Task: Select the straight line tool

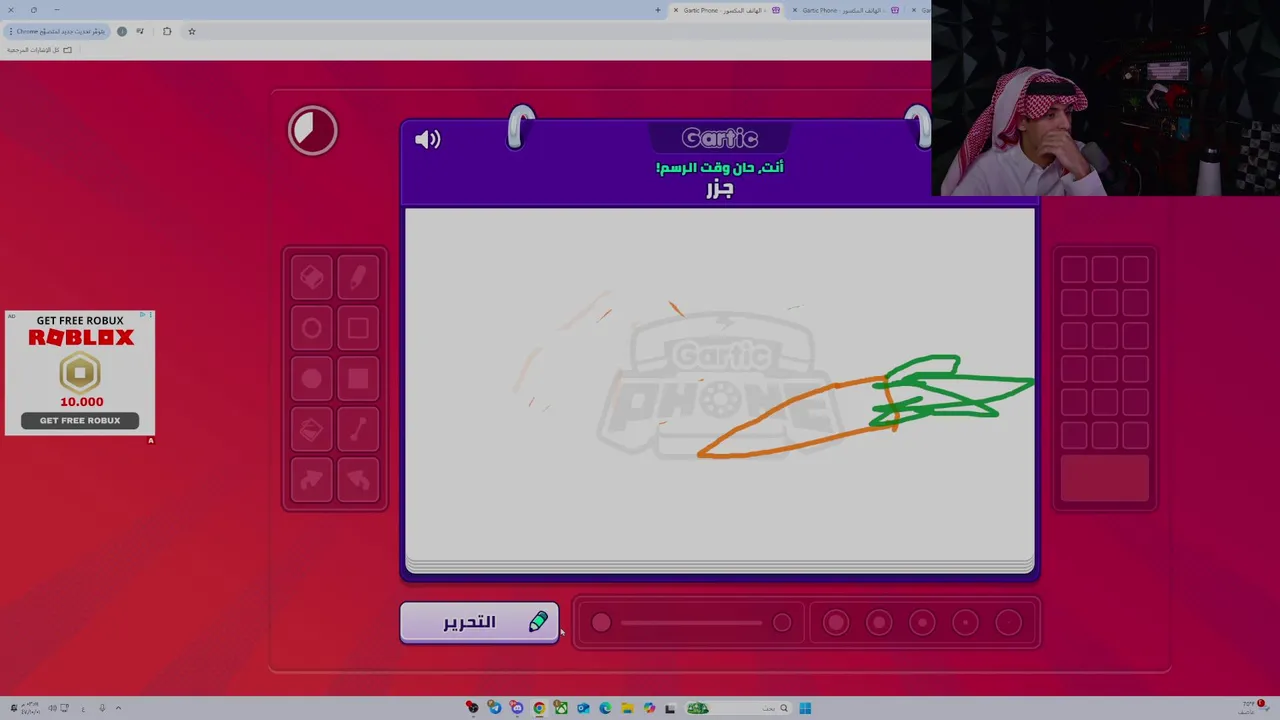Action: [358, 430]
